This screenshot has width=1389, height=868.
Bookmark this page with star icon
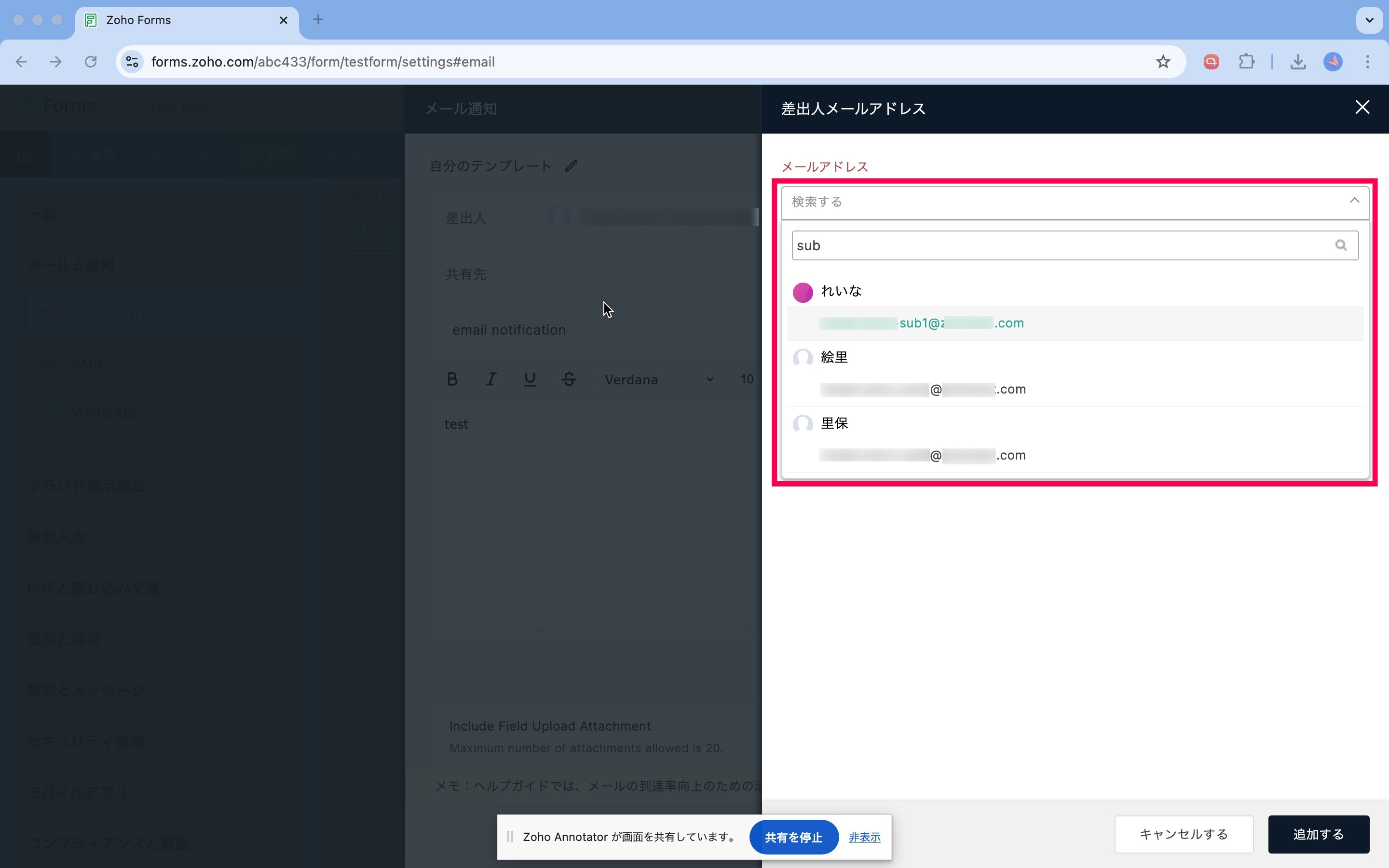(x=1163, y=61)
